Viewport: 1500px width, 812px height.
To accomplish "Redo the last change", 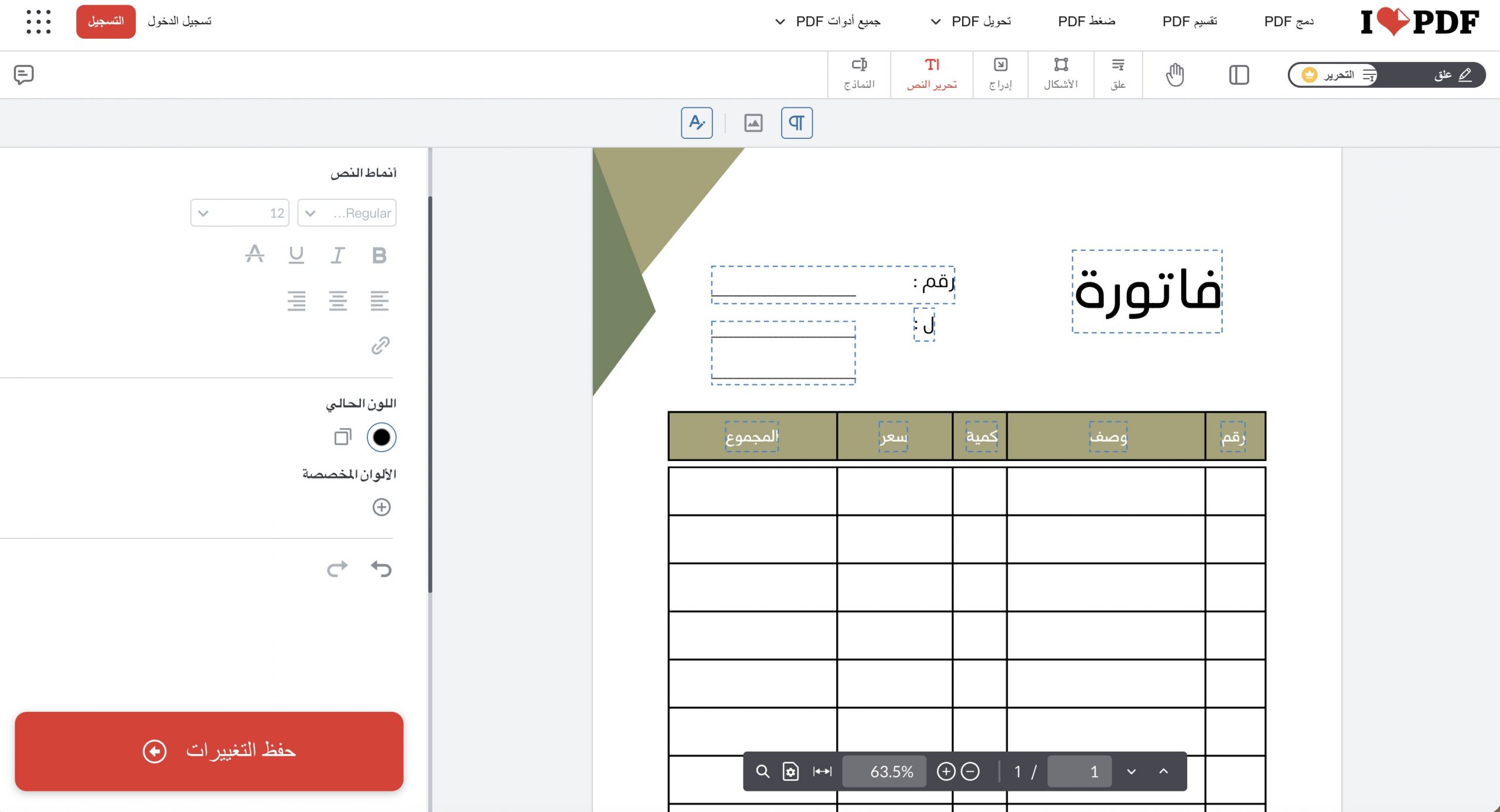I will 337,568.
